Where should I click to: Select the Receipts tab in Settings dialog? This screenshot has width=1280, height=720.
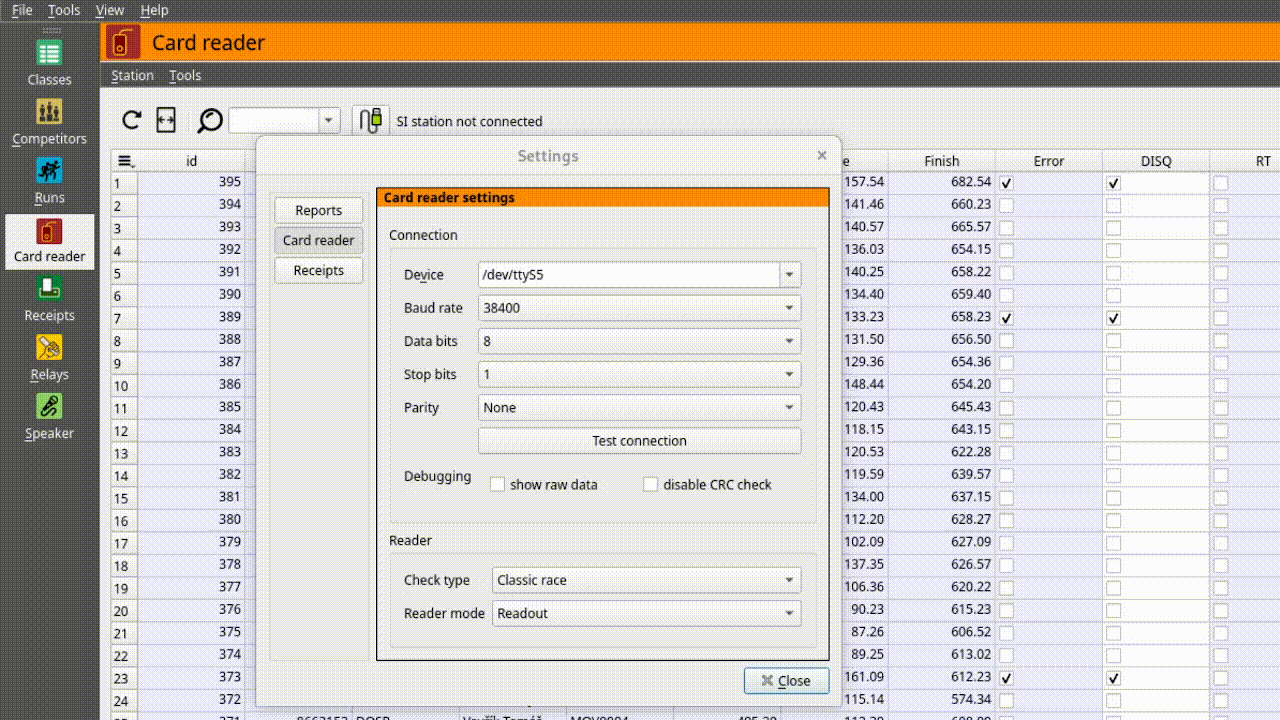[x=319, y=270]
